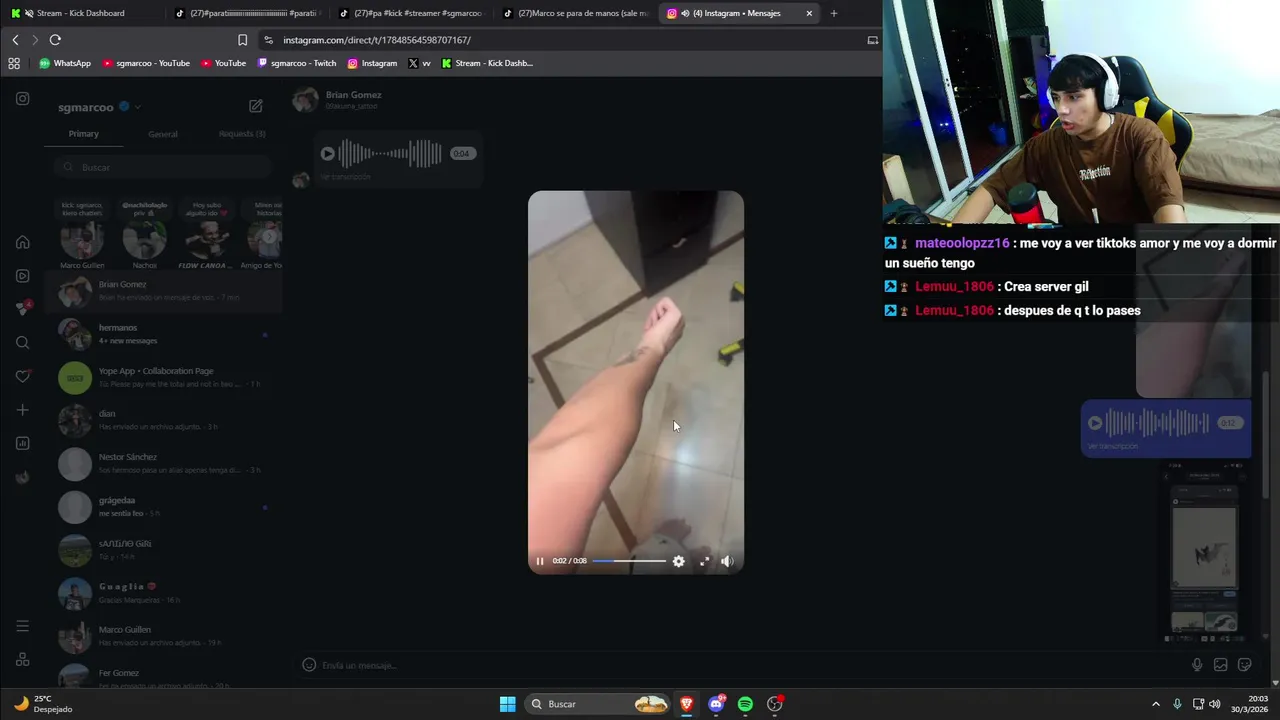Compose a new message pencil icon
Viewport: 1280px width, 720px height.
(256, 106)
